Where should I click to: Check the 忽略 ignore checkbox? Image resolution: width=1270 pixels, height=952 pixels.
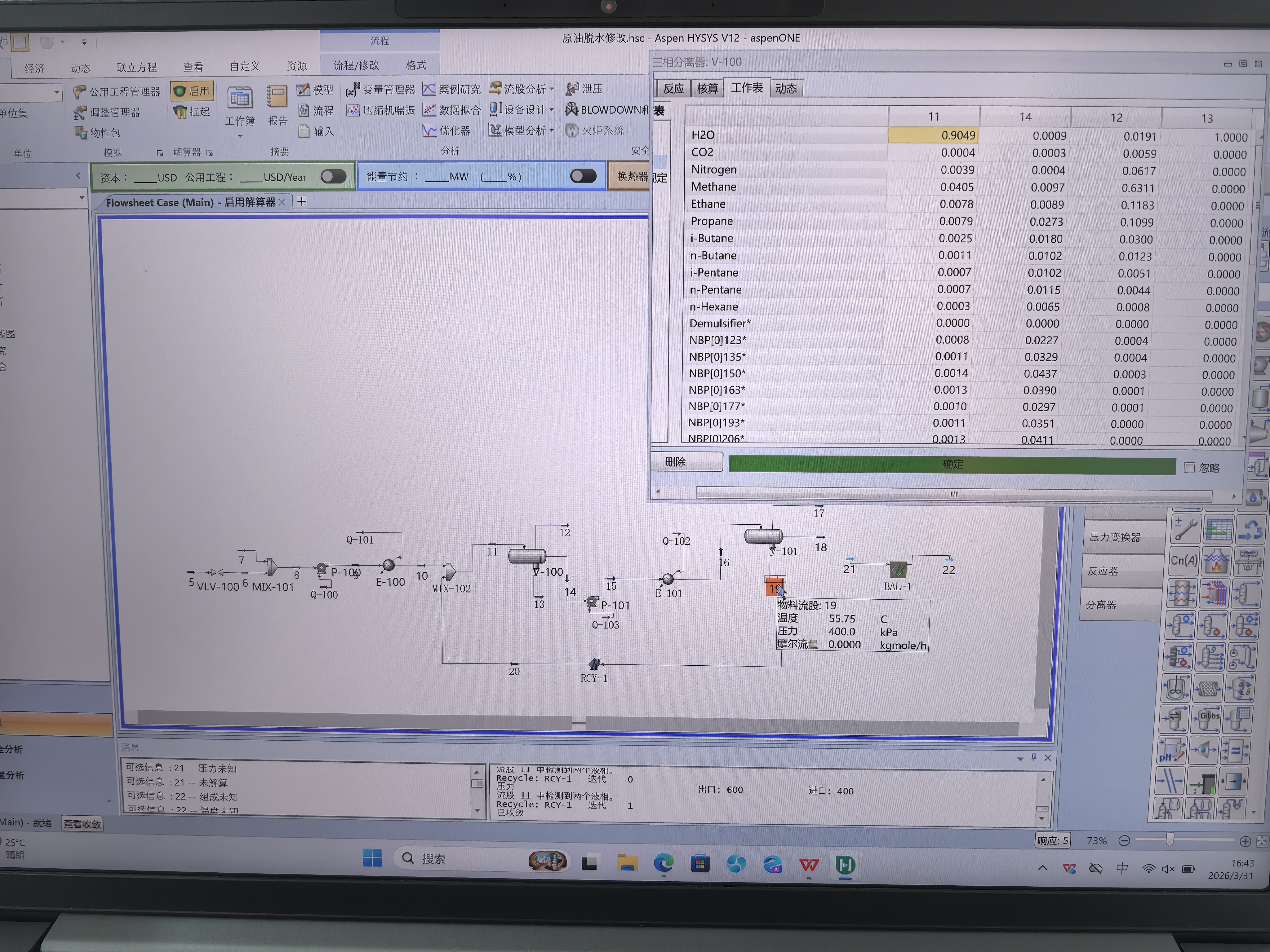[1189, 468]
